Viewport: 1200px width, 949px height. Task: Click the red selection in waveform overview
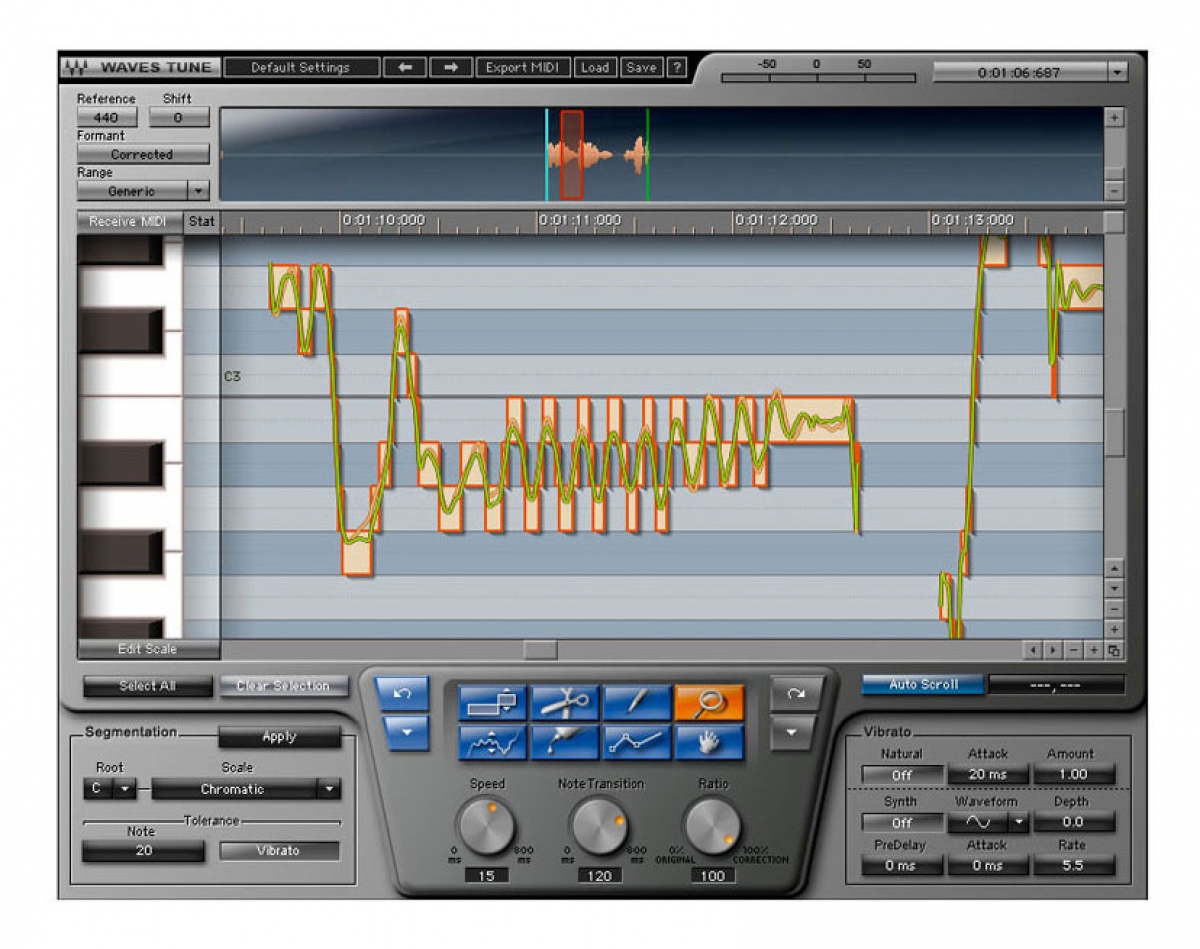(571, 155)
